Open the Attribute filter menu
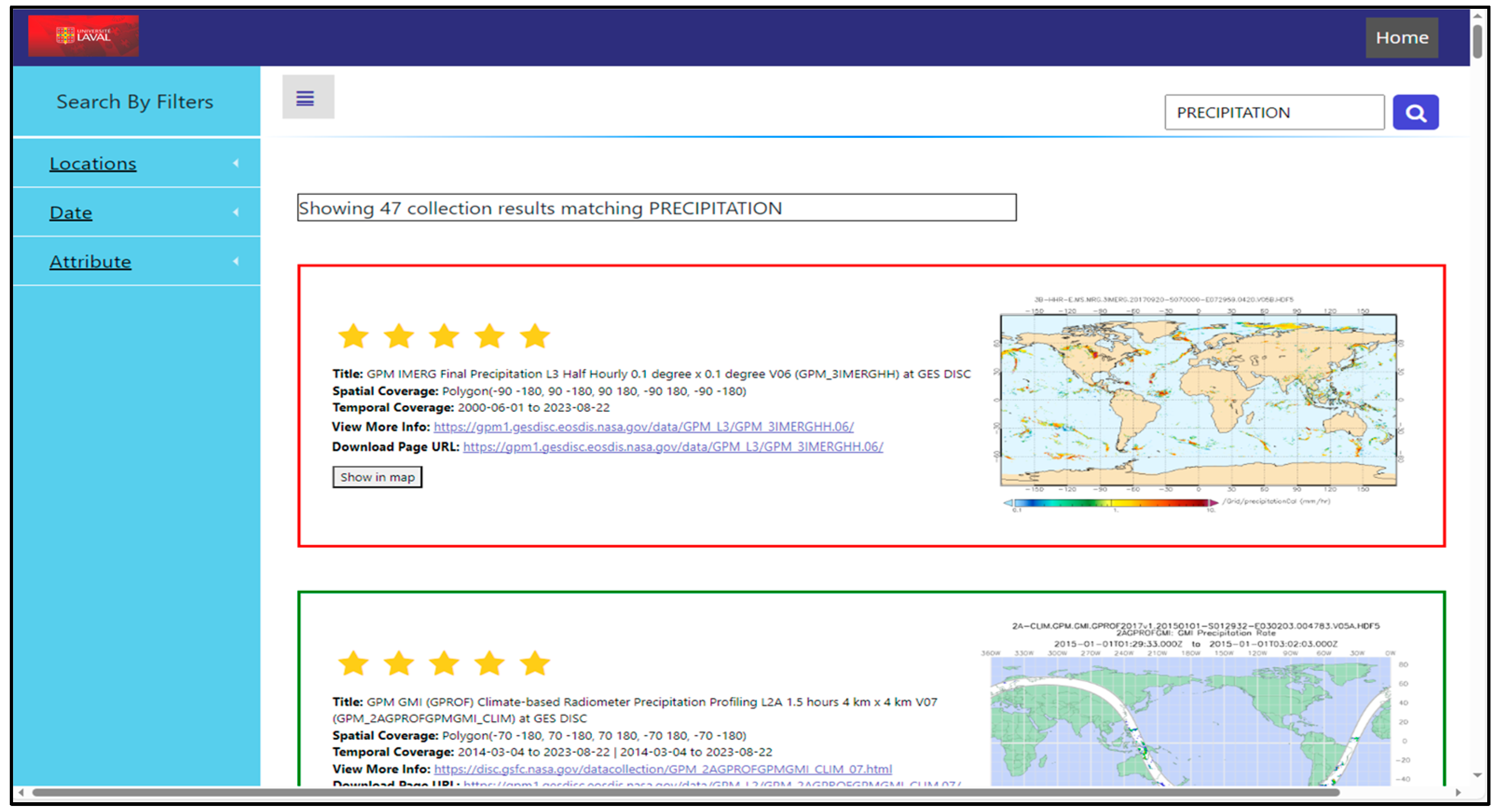This screenshot has width=1497, height=812. (90, 262)
